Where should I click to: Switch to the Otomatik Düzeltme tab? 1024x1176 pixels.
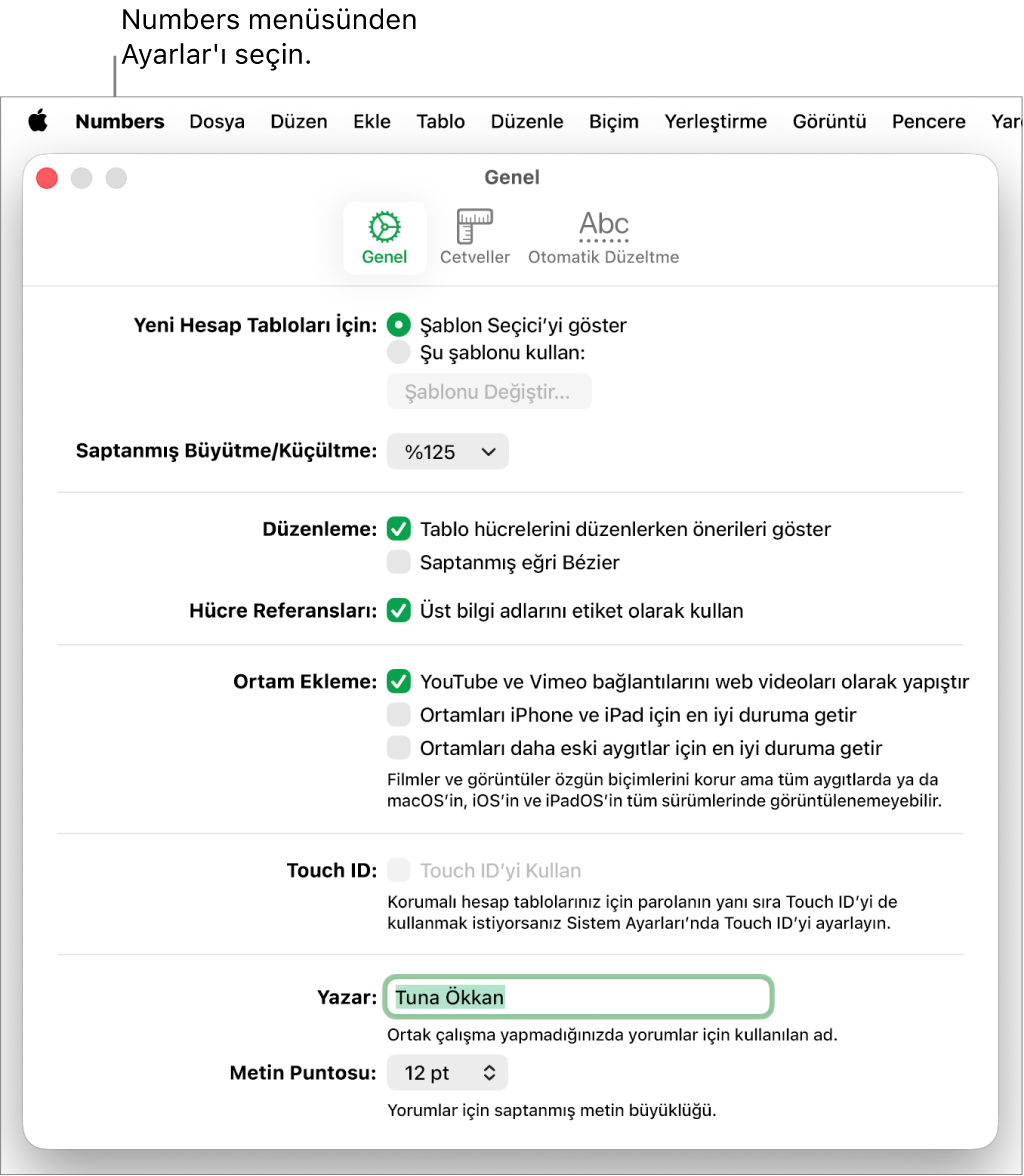pyautogui.click(x=603, y=238)
